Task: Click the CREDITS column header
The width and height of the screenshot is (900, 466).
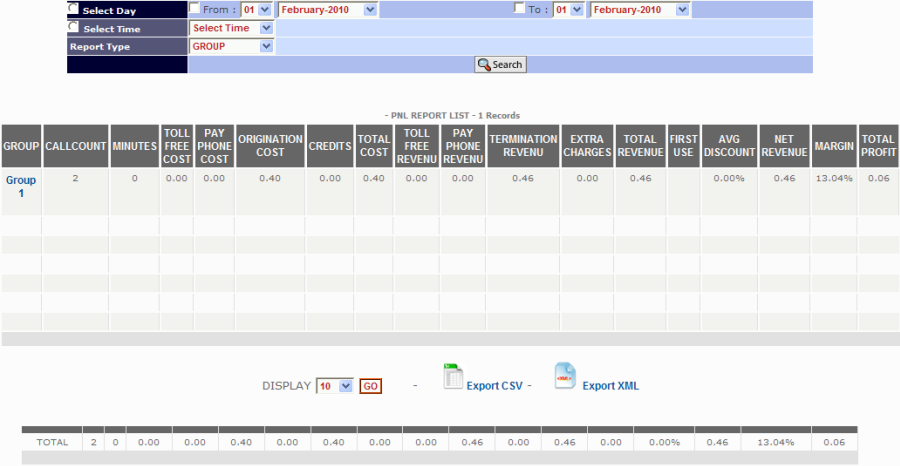Action: (330, 146)
